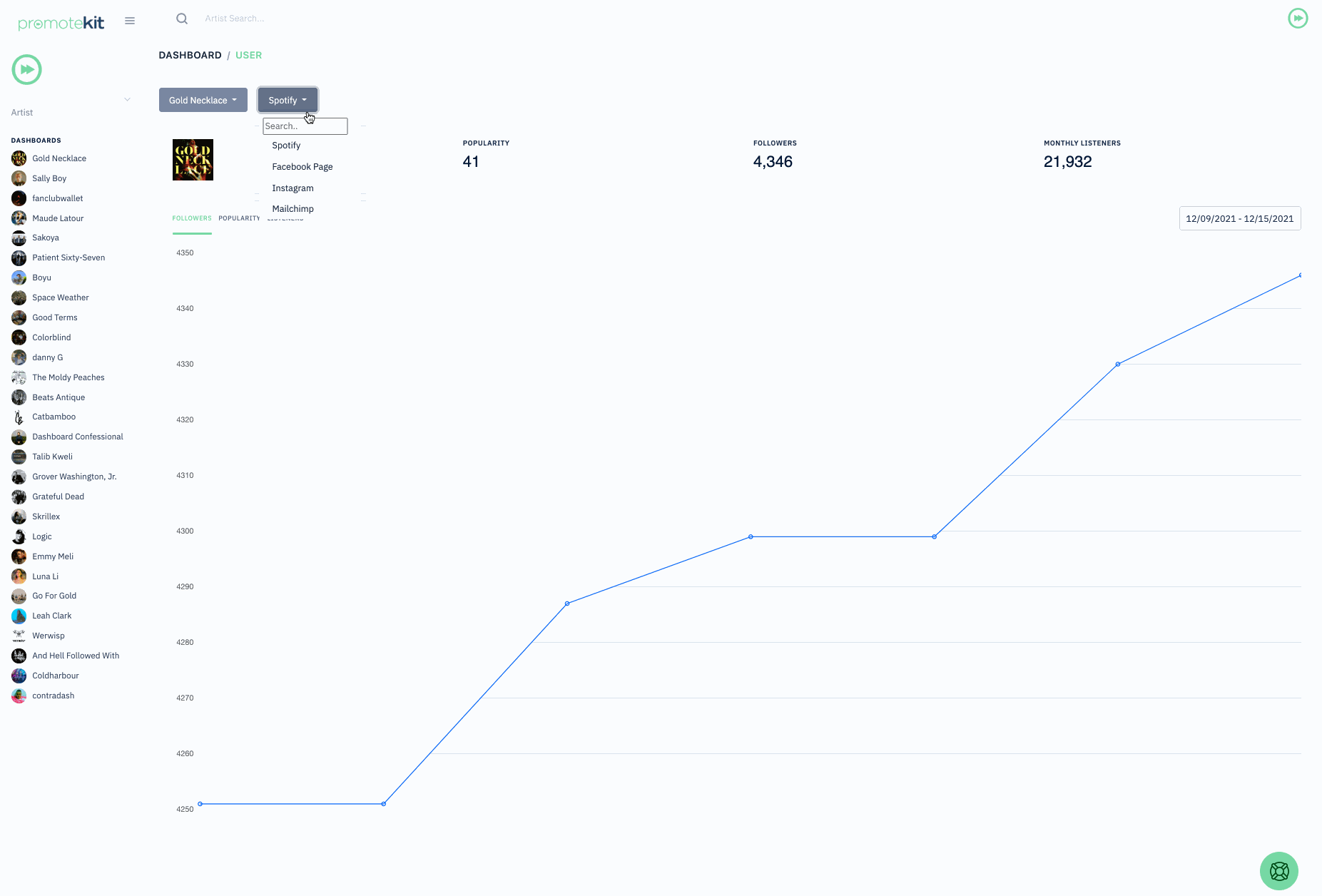The image size is (1322, 896).
Task: Click the User breadcrumb link
Action: click(248, 55)
